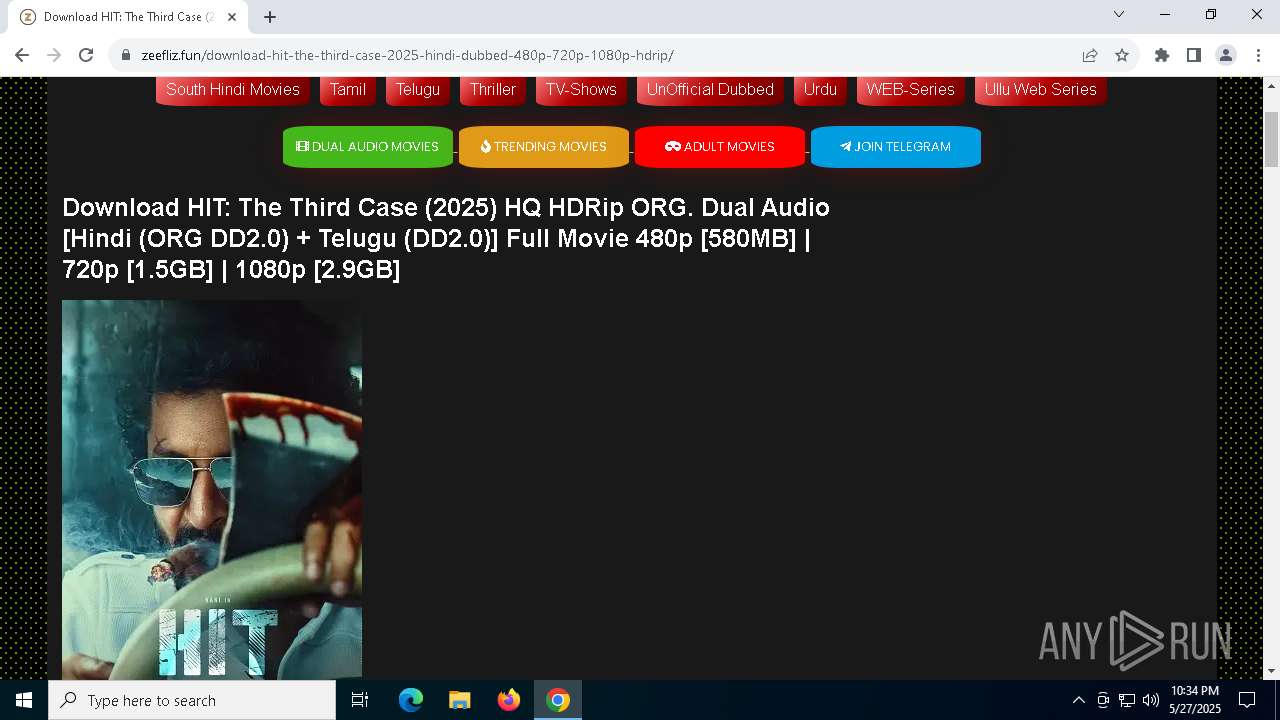Screen dimensions: 1280x720
Task: Close the Download HIT tab
Action: [x=232, y=17]
